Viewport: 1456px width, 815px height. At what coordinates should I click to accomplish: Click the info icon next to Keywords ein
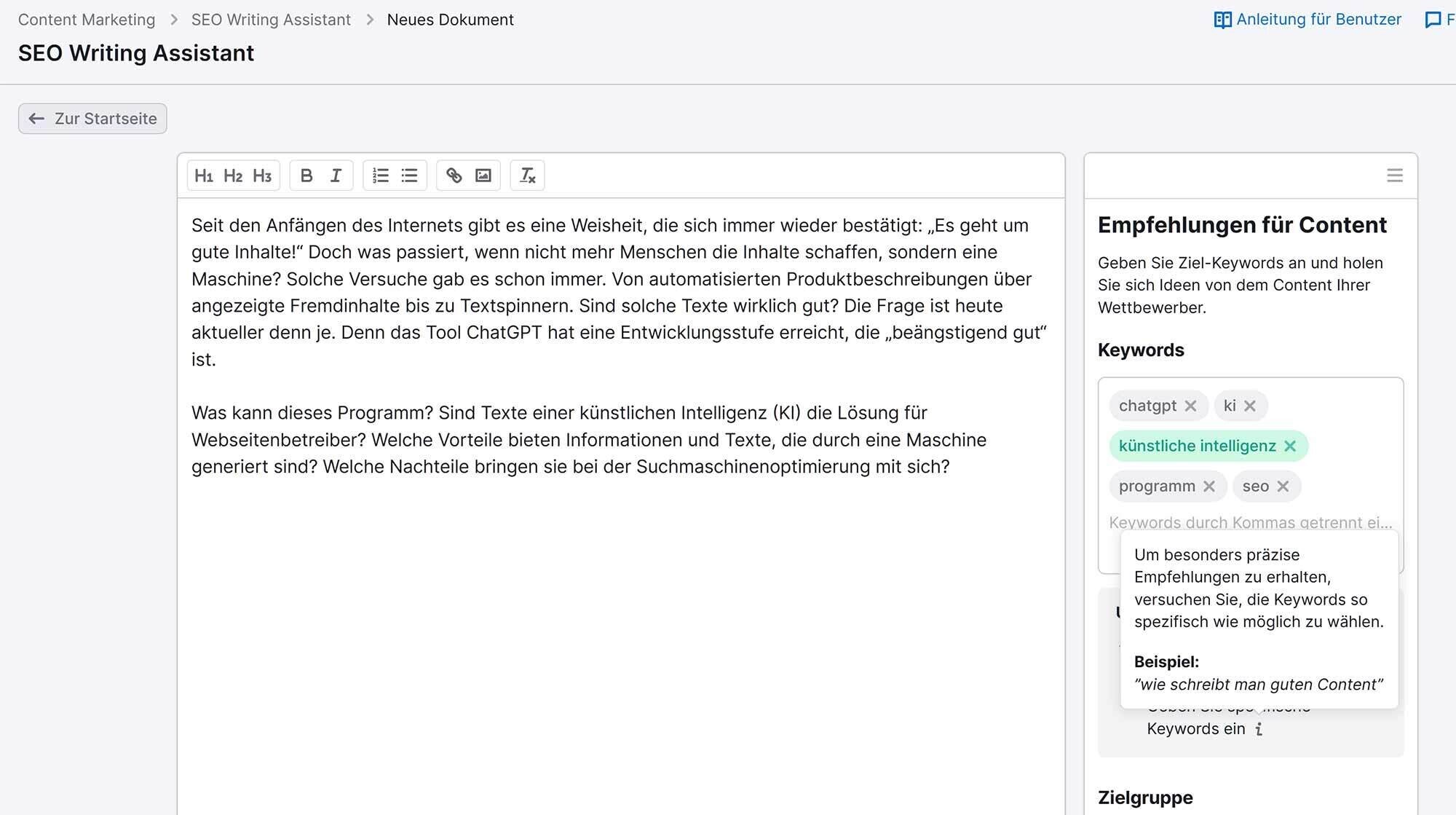pyautogui.click(x=1259, y=729)
